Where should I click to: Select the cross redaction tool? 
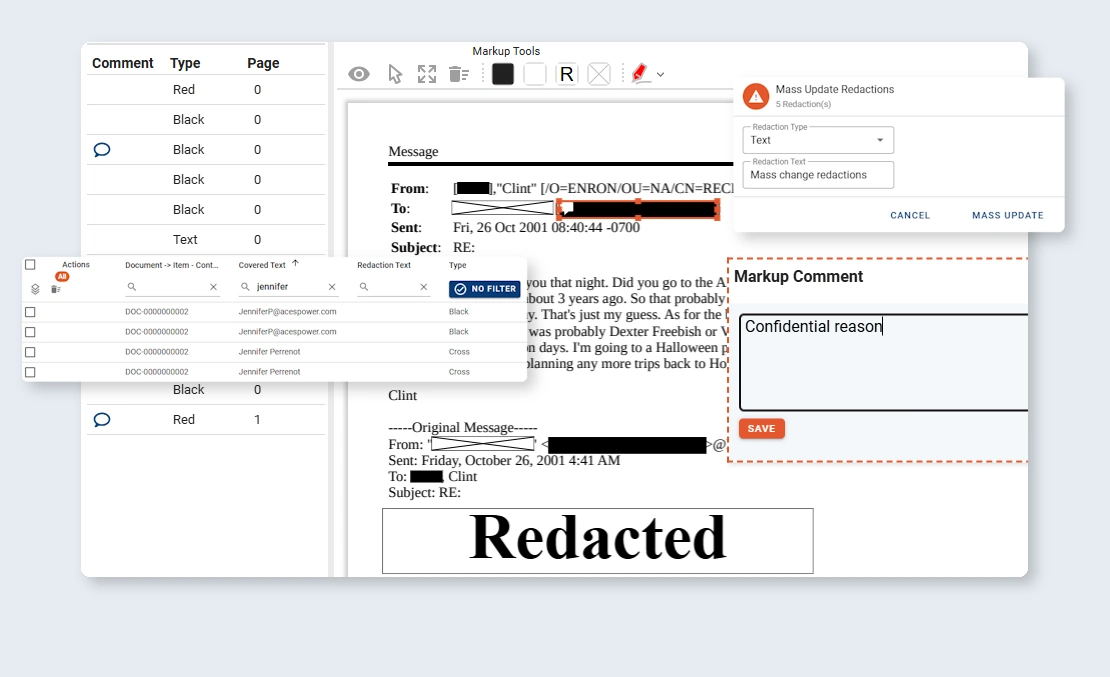(598, 73)
